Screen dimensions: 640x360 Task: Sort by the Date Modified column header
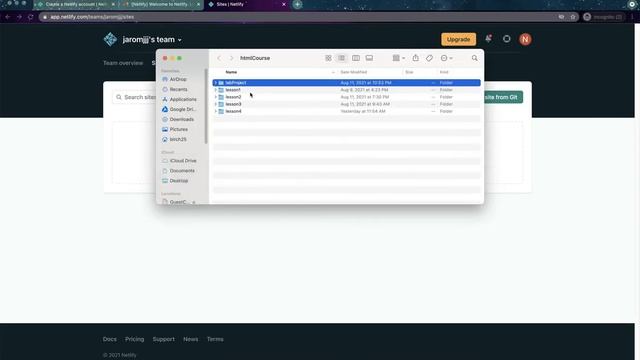click(x=353, y=72)
